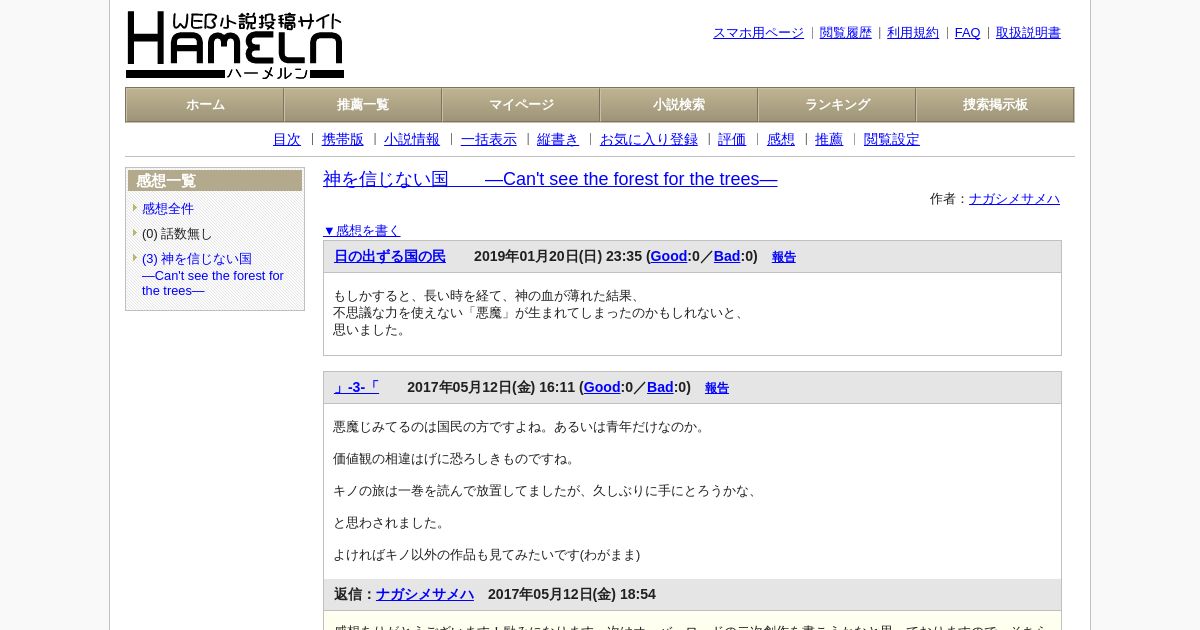Open the 感想 link in submenu

[781, 140]
